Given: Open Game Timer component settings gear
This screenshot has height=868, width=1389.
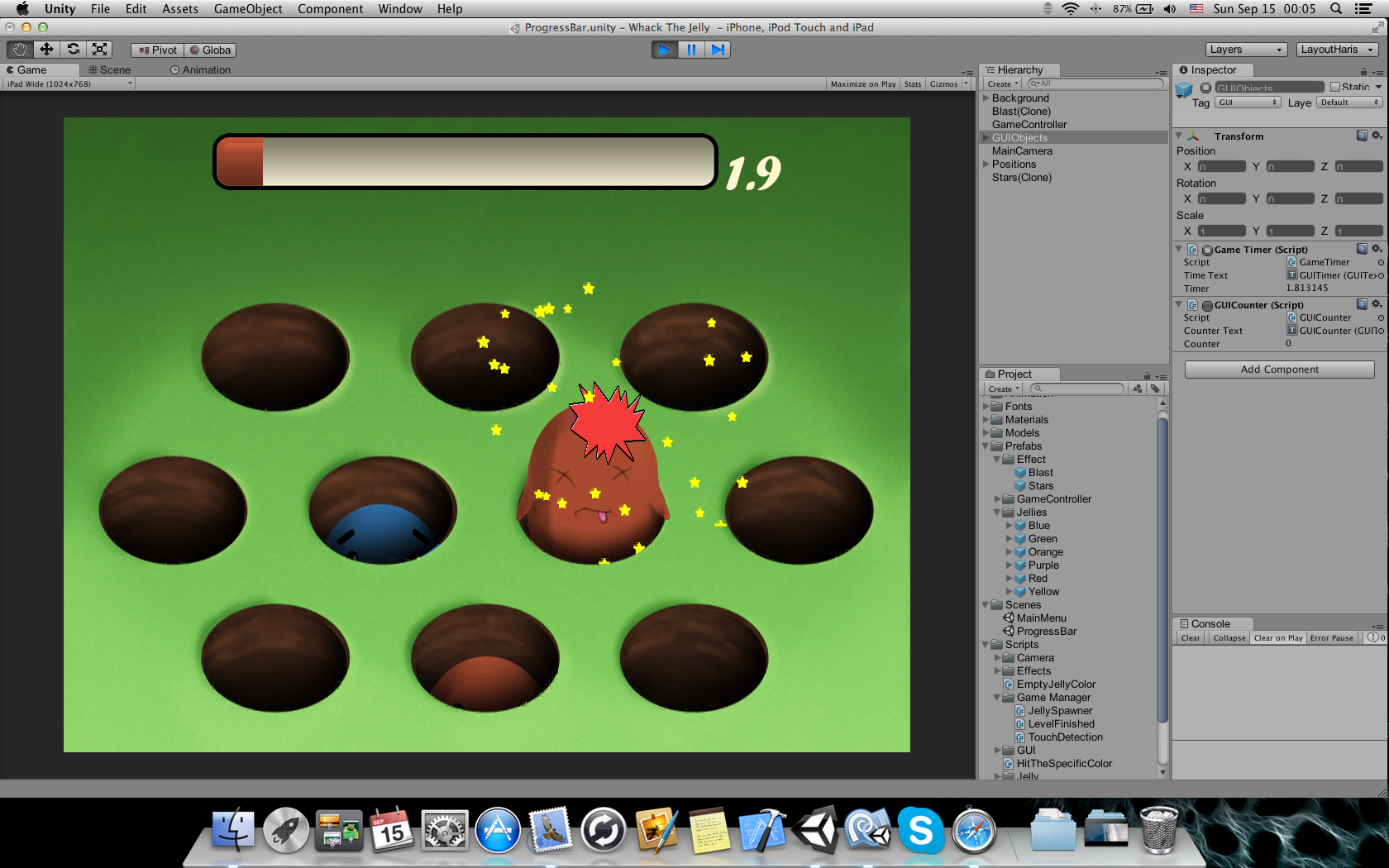Looking at the screenshot, I should click(x=1377, y=249).
